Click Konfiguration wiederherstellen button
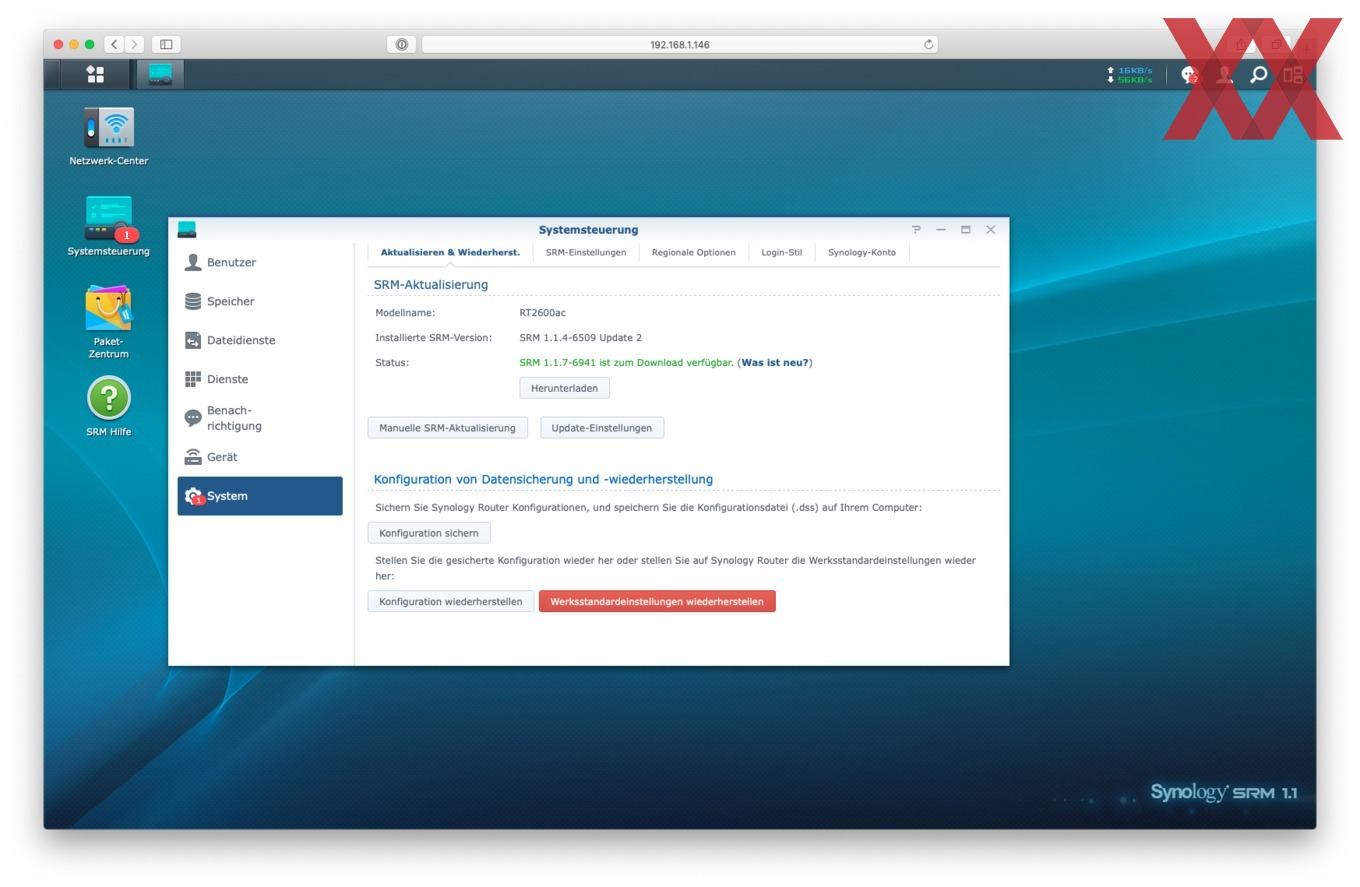 pos(451,602)
